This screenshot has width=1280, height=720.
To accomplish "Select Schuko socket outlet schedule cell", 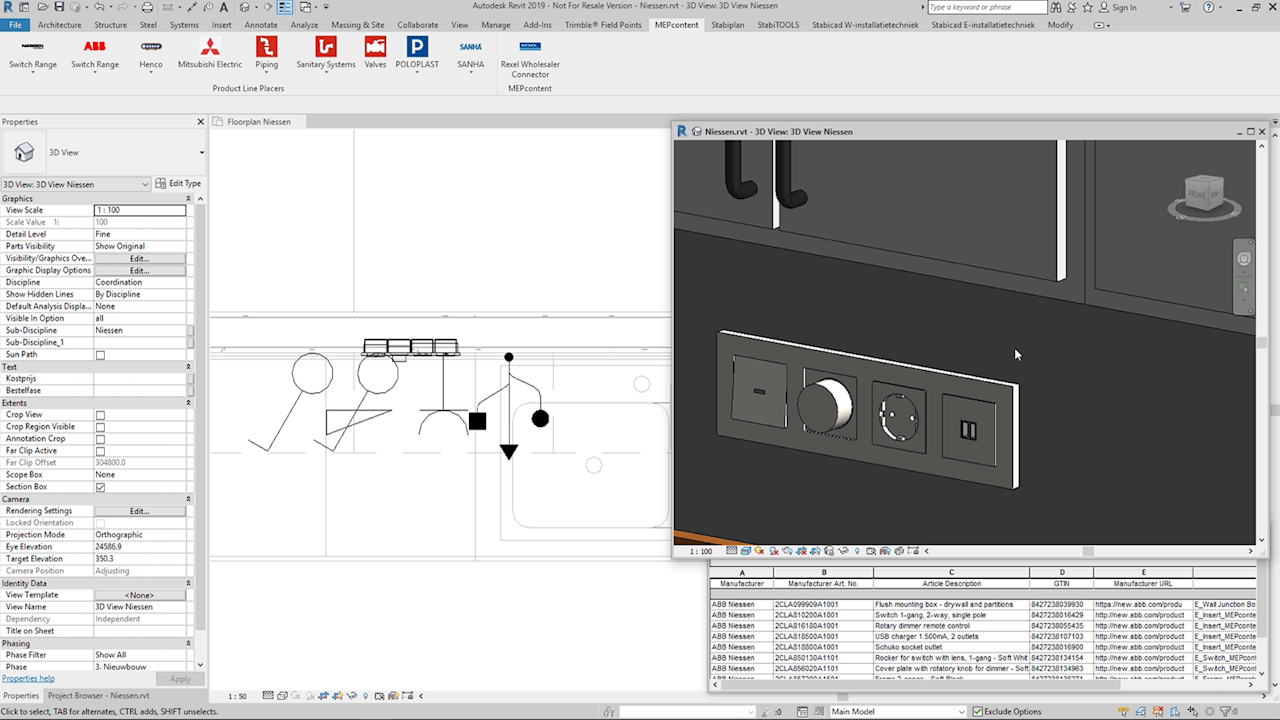I will point(950,647).
